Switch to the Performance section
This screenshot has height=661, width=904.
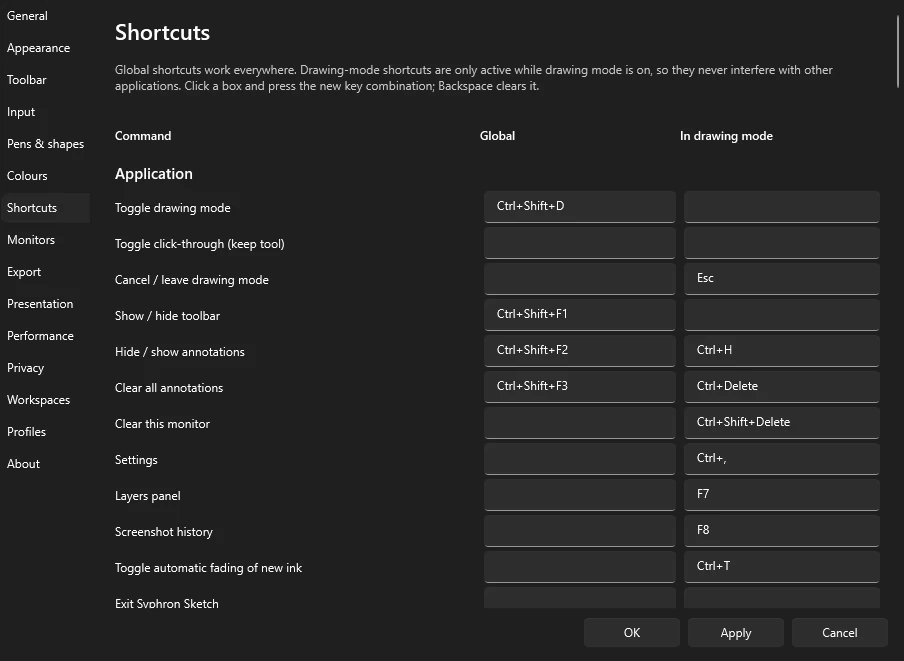pos(45,336)
